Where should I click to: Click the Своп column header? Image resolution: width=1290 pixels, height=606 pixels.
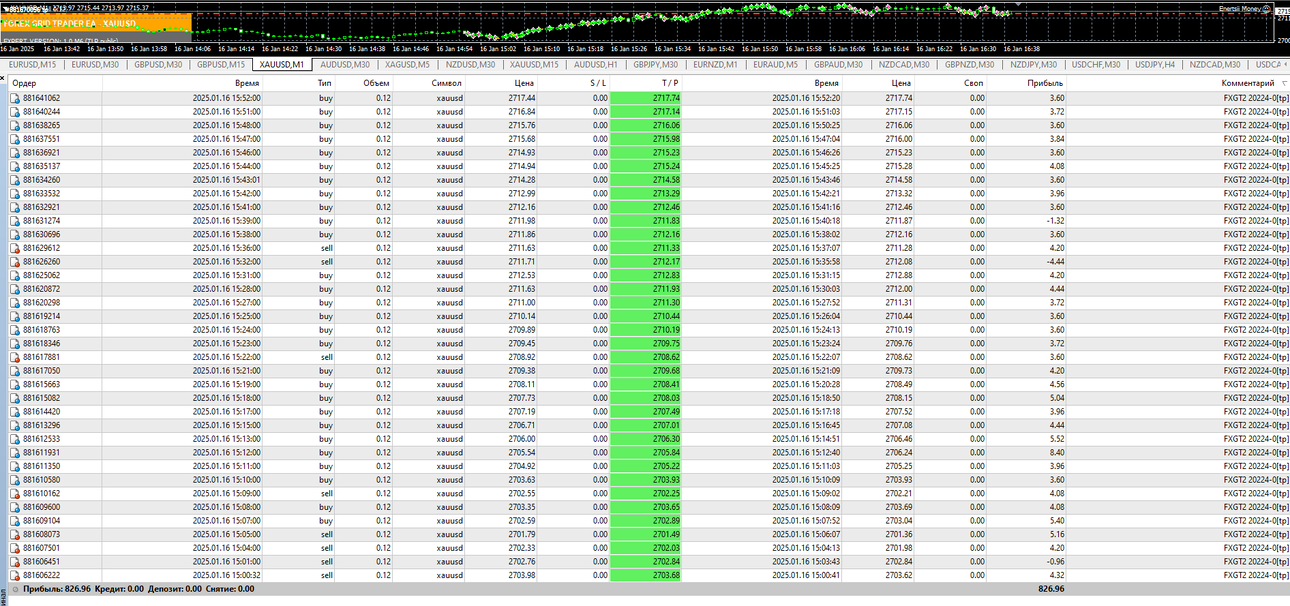coord(973,83)
